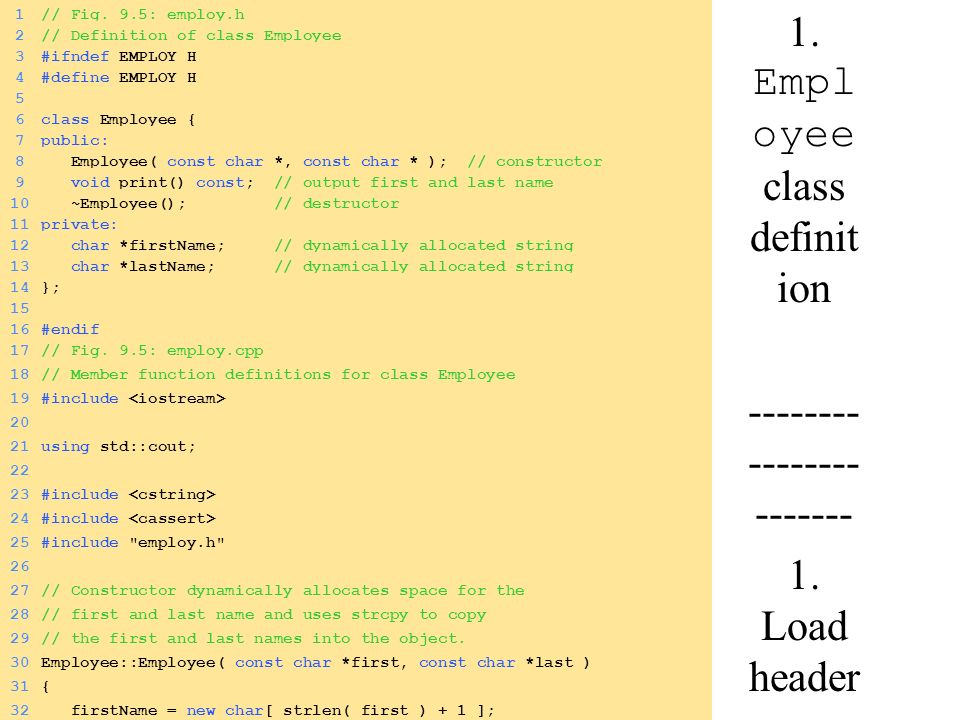
Task: Click the 'char *firstName;' member line
Action: click(x=148, y=246)
